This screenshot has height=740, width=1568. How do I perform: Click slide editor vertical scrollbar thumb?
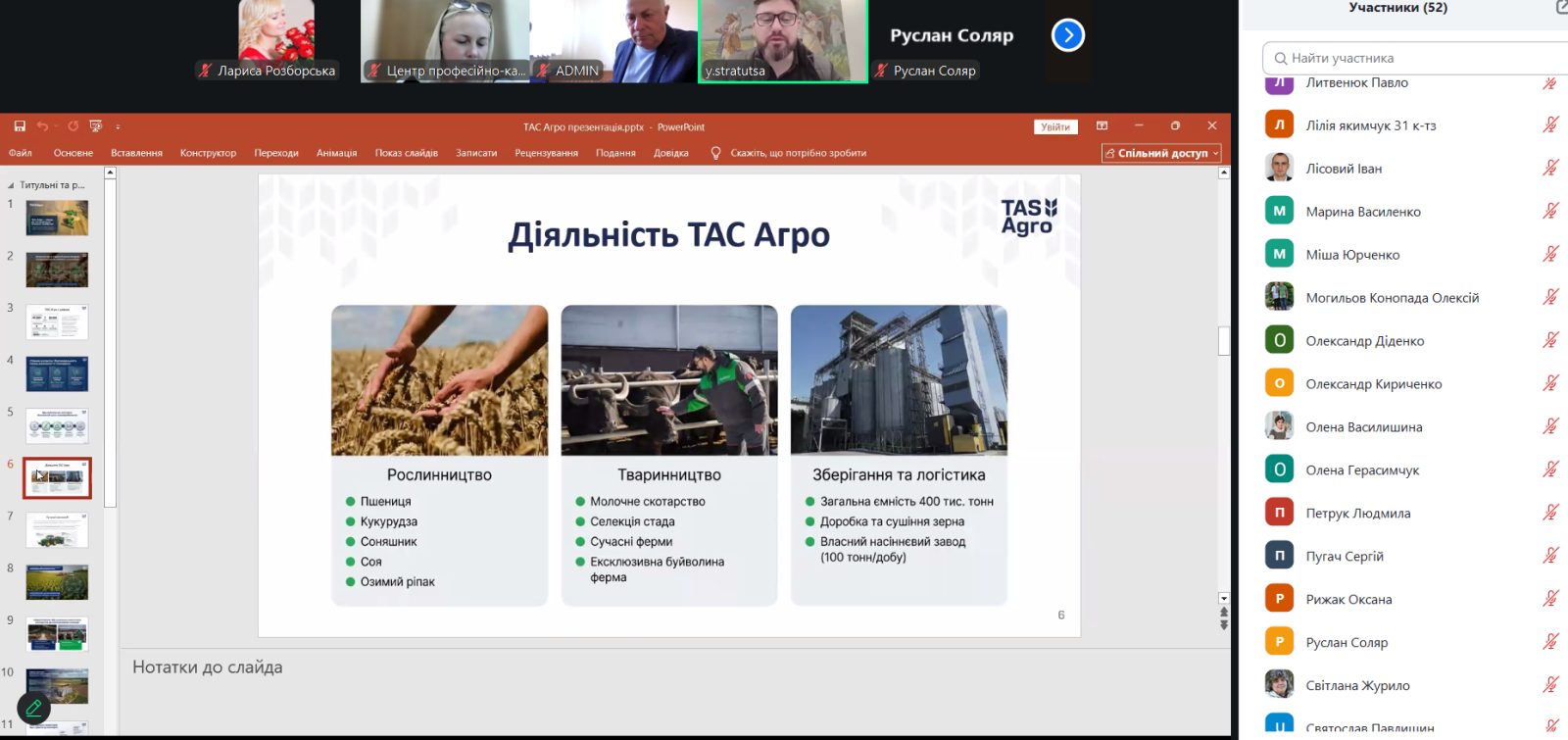tap(1223, 340)
